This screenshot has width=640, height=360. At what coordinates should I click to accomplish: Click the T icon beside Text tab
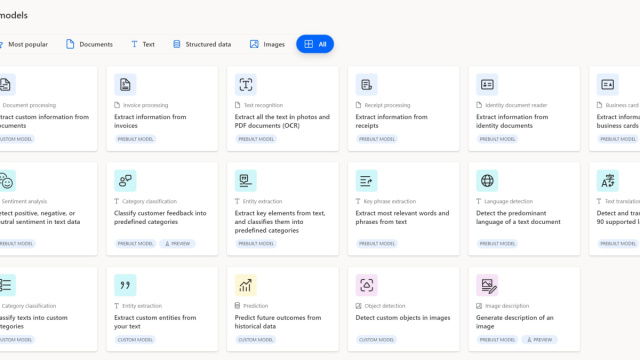click(x=134, y=44)
